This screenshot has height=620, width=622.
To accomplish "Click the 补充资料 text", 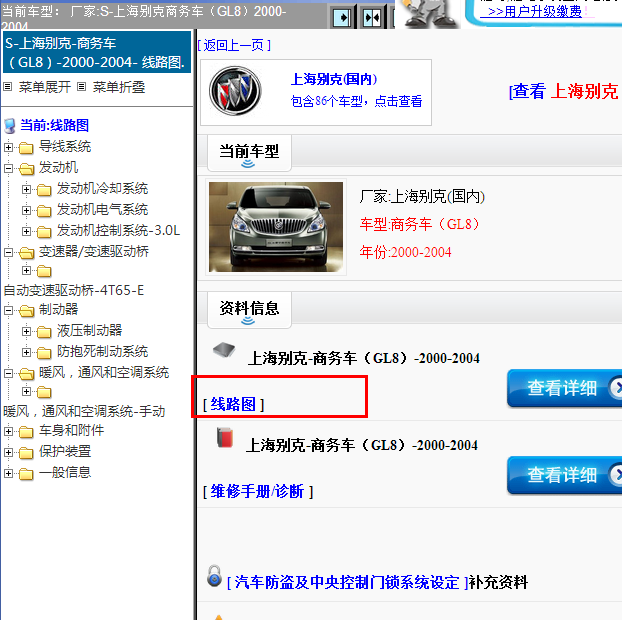I will click(x=498, y=583).
